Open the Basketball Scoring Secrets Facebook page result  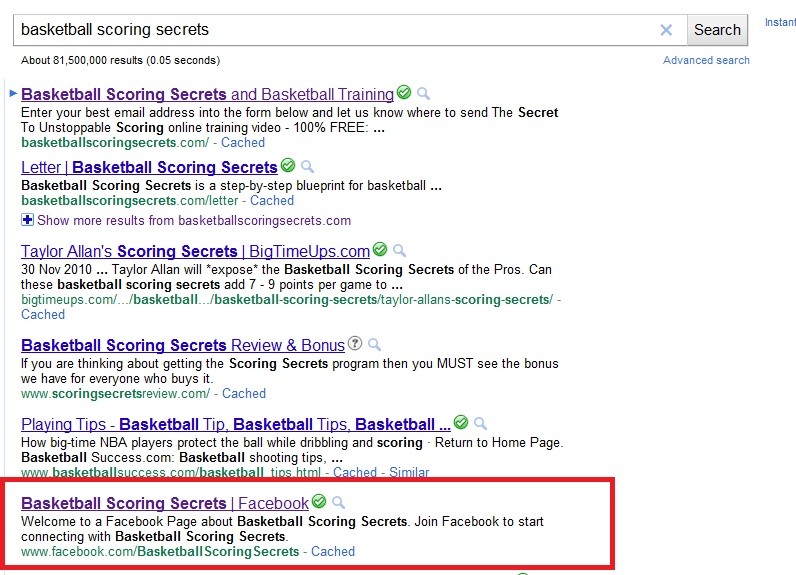tap(165, 503)
